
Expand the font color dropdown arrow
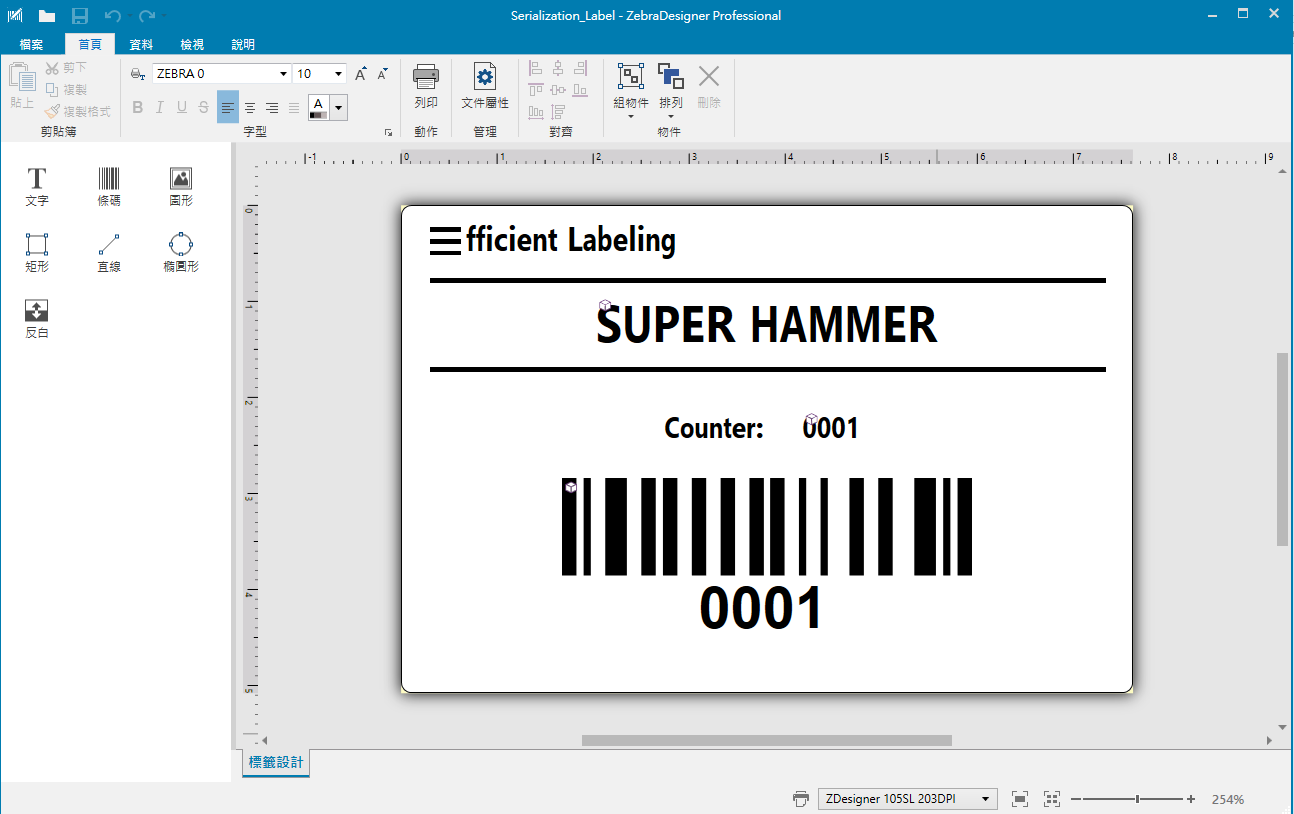tap(340, 108)
